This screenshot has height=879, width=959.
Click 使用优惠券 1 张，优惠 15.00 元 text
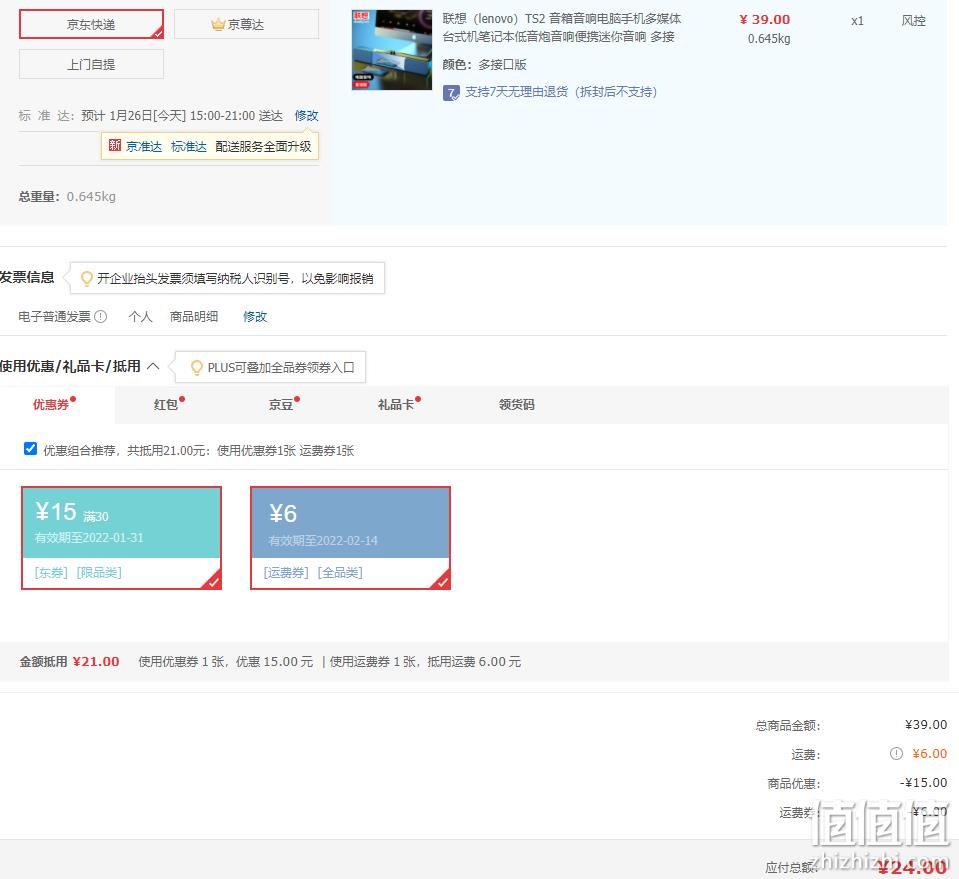(226, 662)
